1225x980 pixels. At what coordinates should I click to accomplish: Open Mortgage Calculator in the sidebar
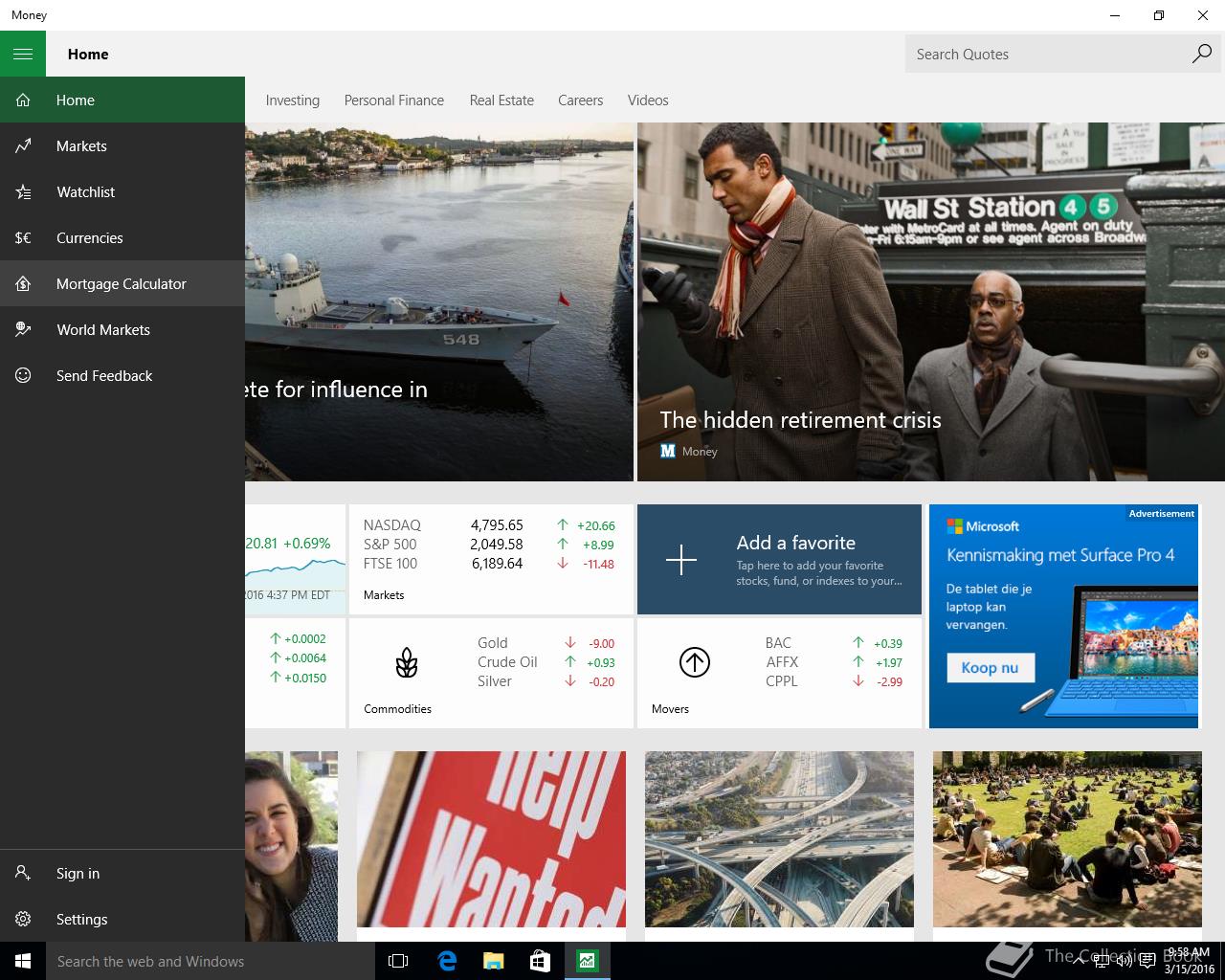[x=122, y=283]
